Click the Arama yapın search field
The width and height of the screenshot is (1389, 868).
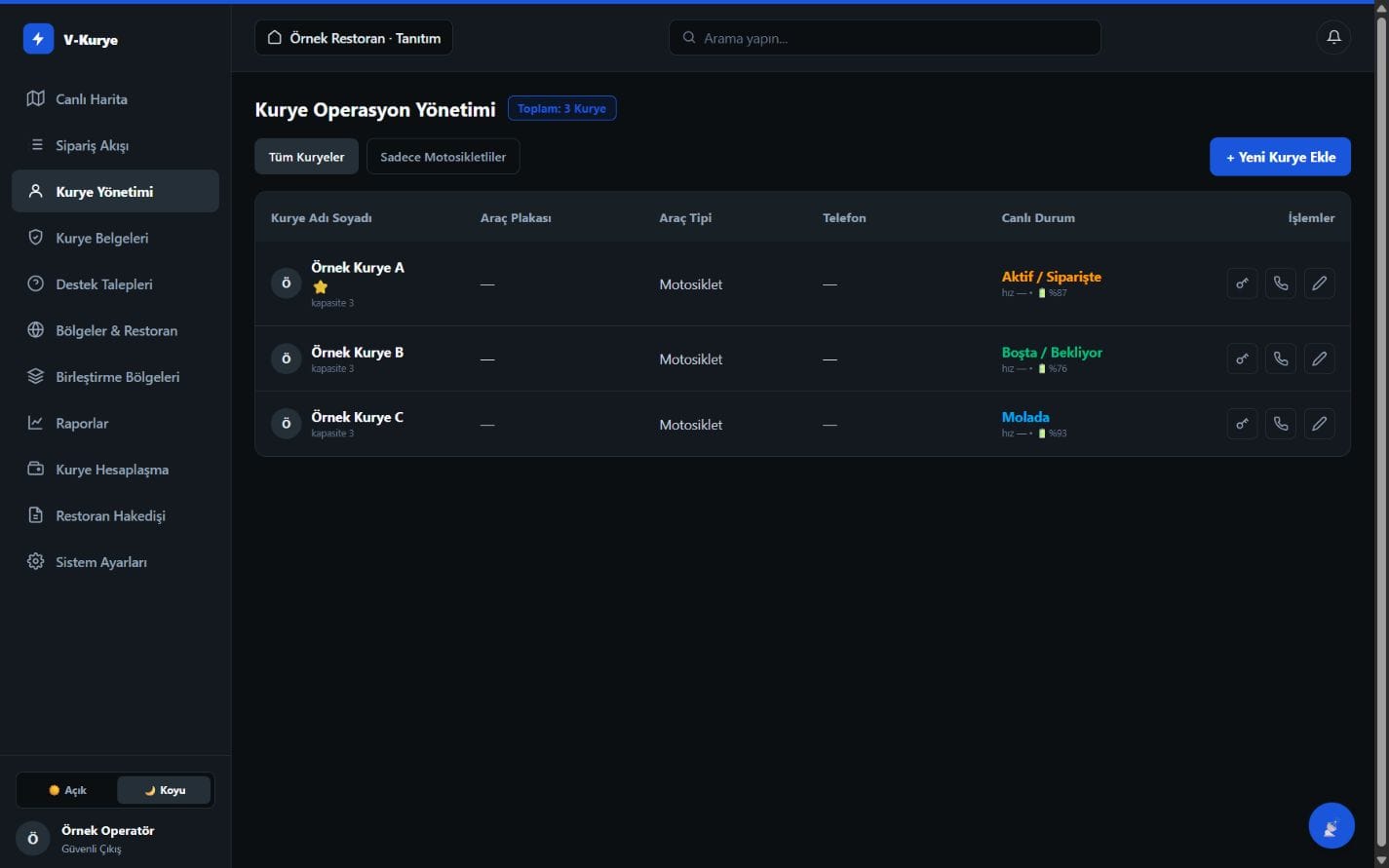(x=885, y=38)
